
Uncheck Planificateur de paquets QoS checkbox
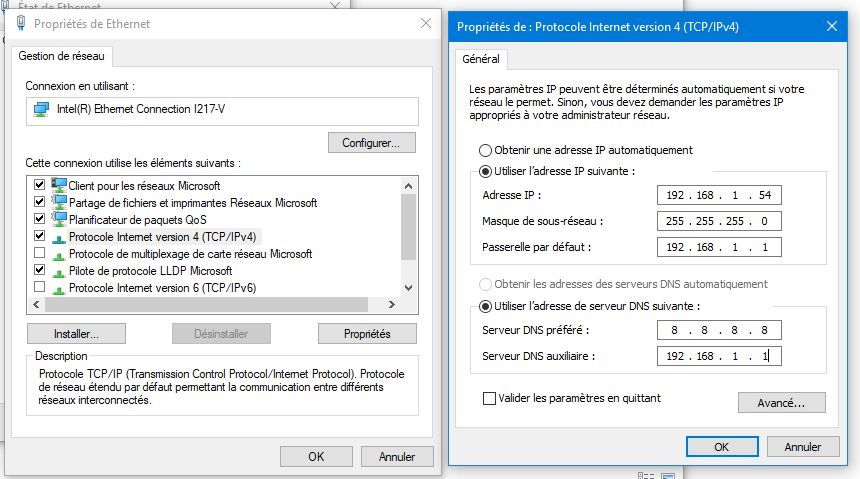[x=39, y=219]
